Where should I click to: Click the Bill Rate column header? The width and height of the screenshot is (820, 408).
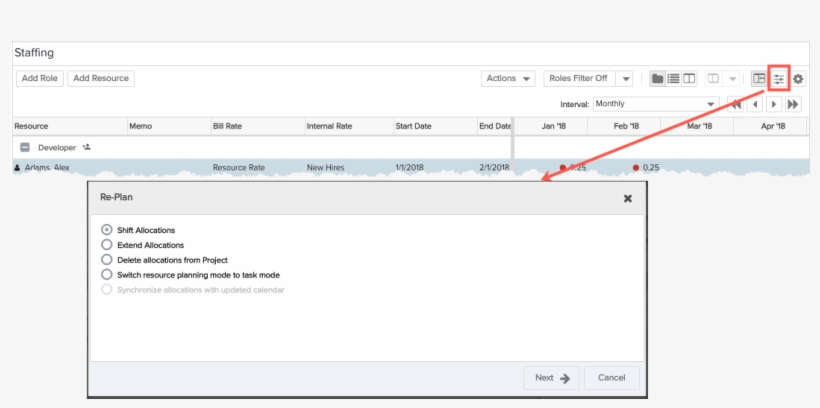258,126
